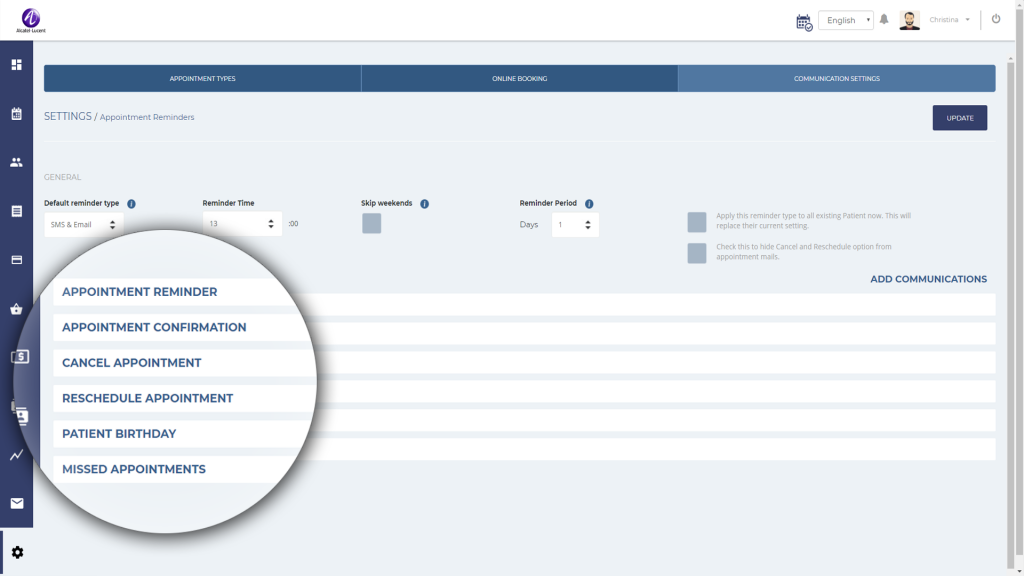Click the calendar check icon in the header

(x=804, y=22)
